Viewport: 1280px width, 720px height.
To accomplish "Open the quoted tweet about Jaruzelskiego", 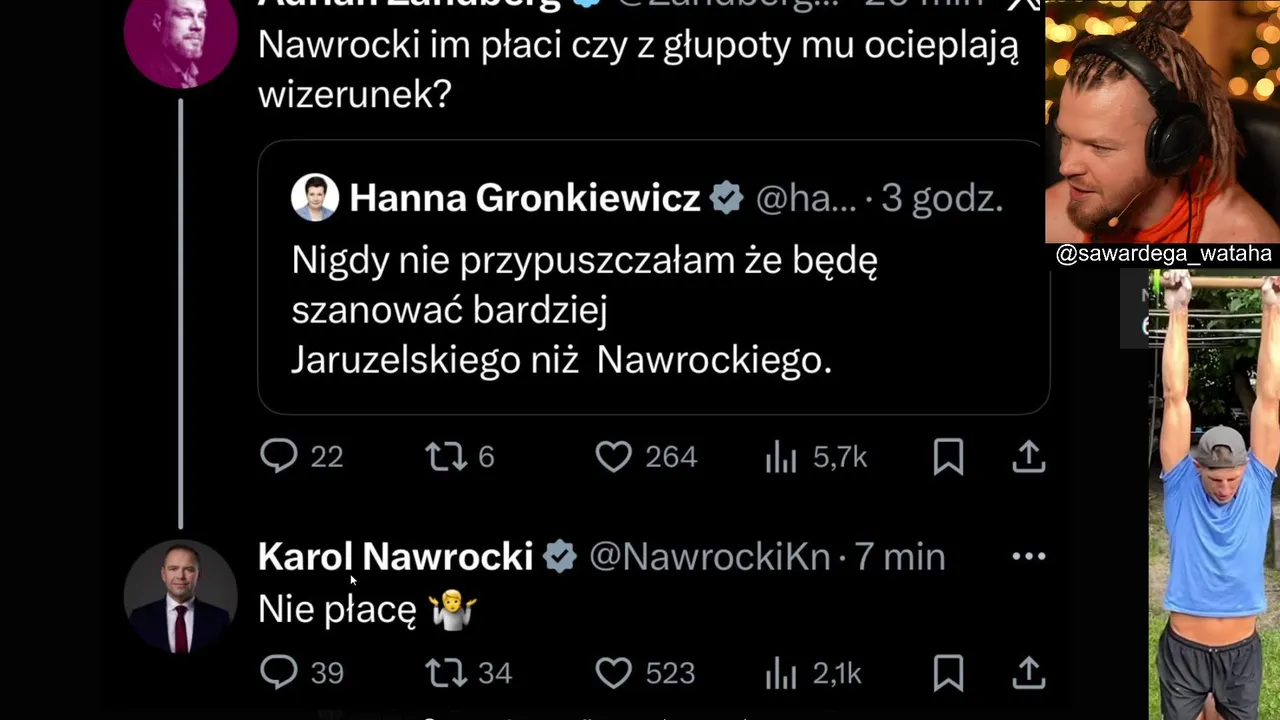I will click(x=600, y=310).
